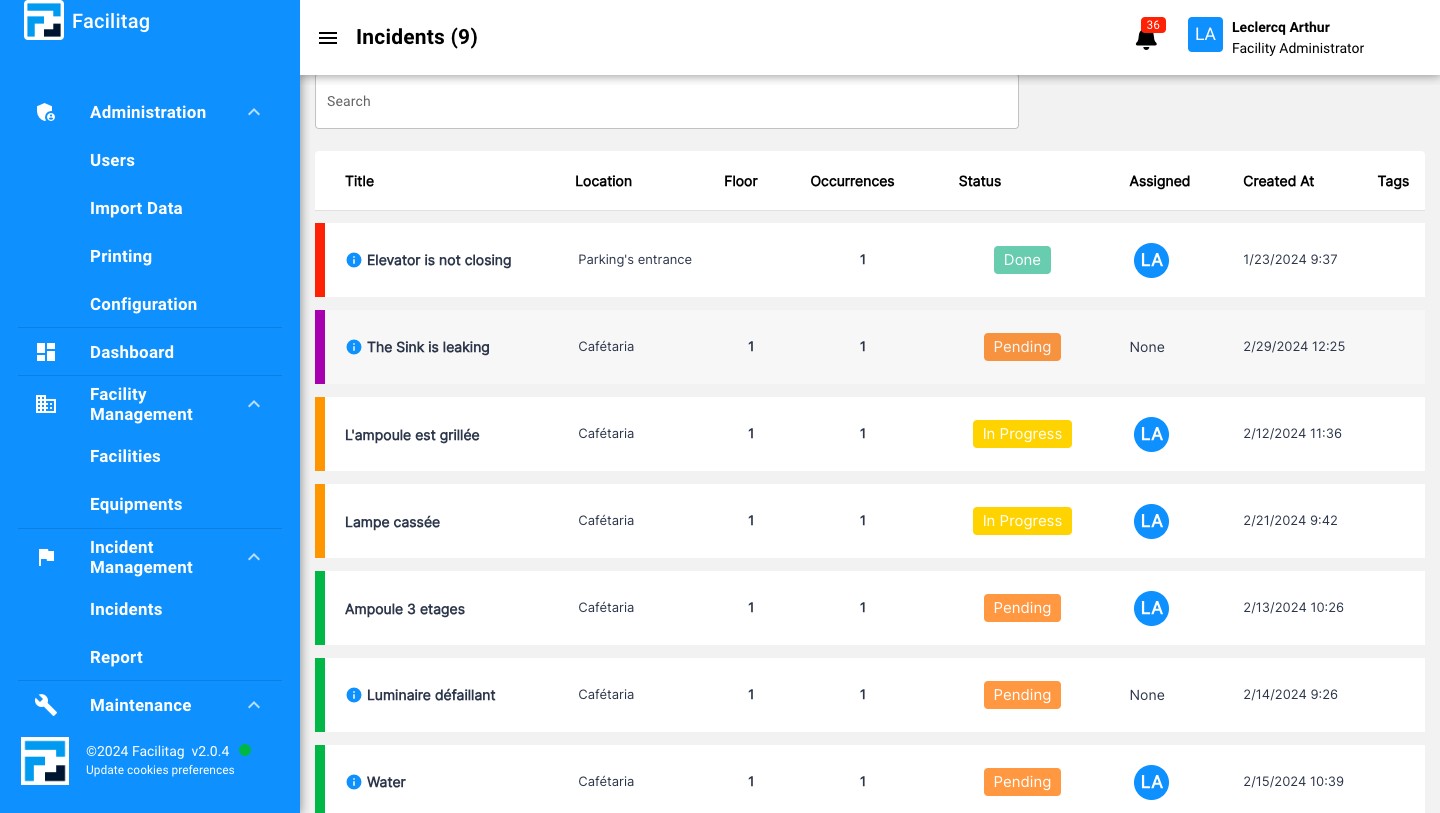Viewport: 1440px width, 813px height.
Task: Click Update cookies preferences link
Action: pyautogui.click(x=160, y=770)
